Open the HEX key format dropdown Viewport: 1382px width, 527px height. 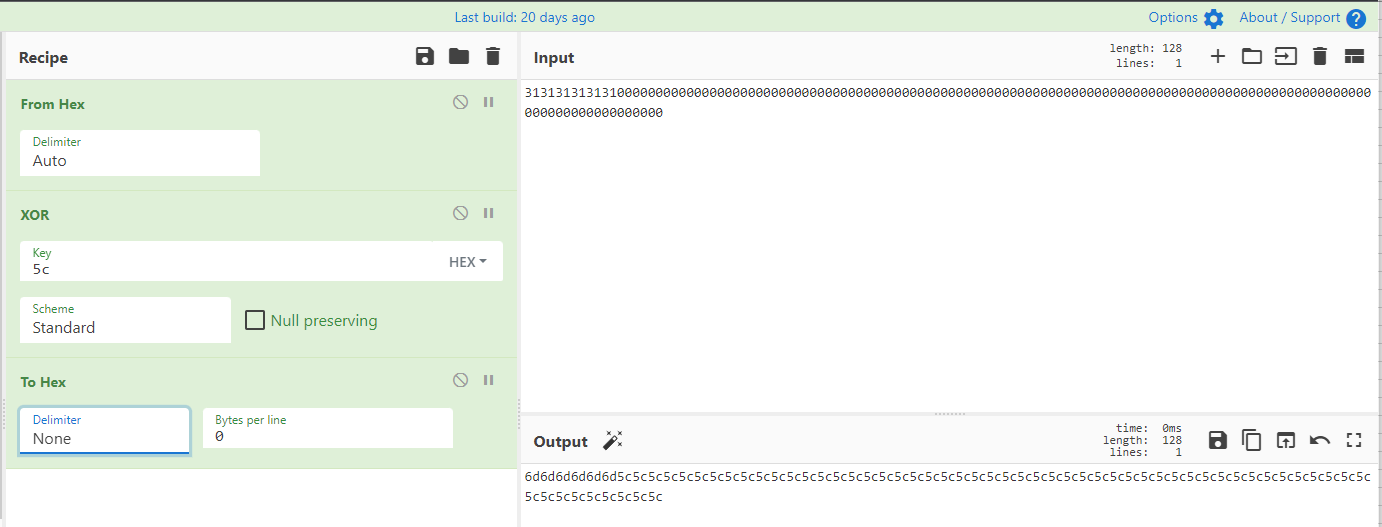[x=468, y=262]
